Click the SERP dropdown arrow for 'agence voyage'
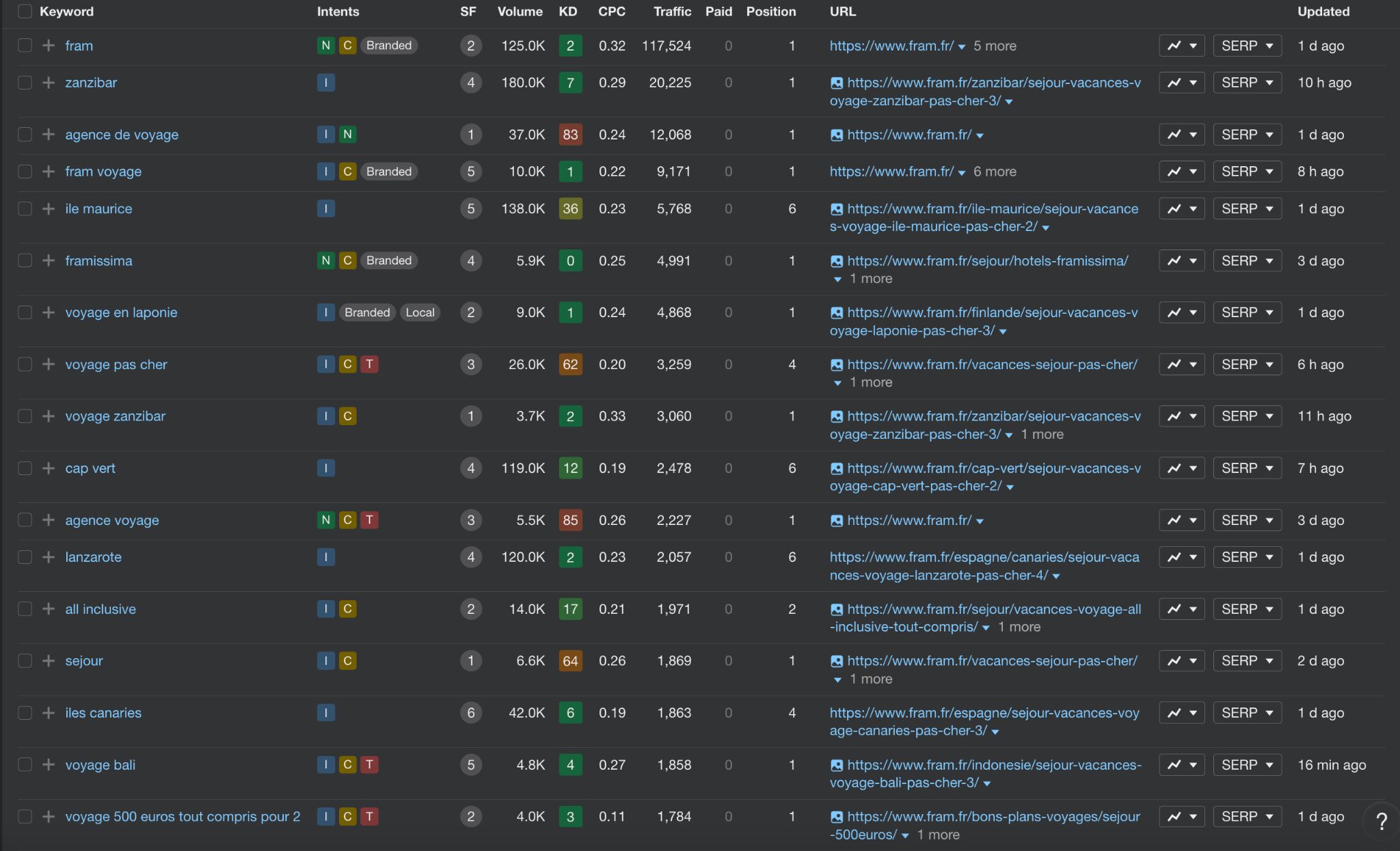Image resolution: width=1400 pixels, height=851 pixels. point(1269,520)
